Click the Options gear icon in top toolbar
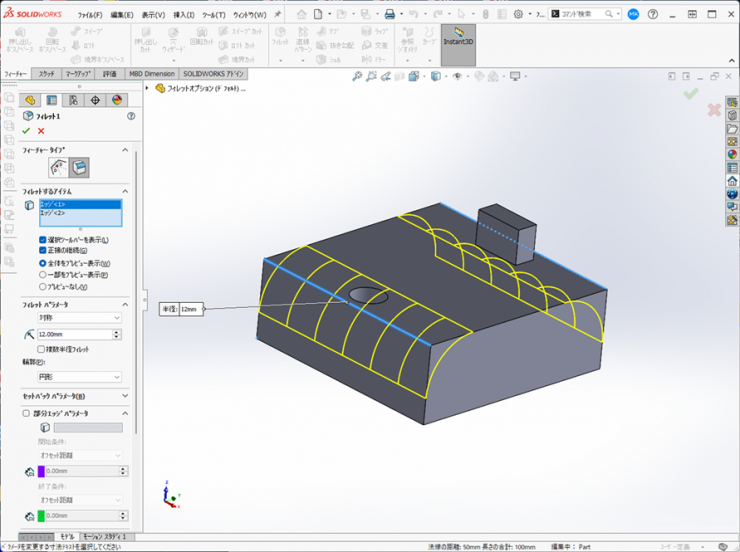740x552 pixels. [x=518, y=14]
